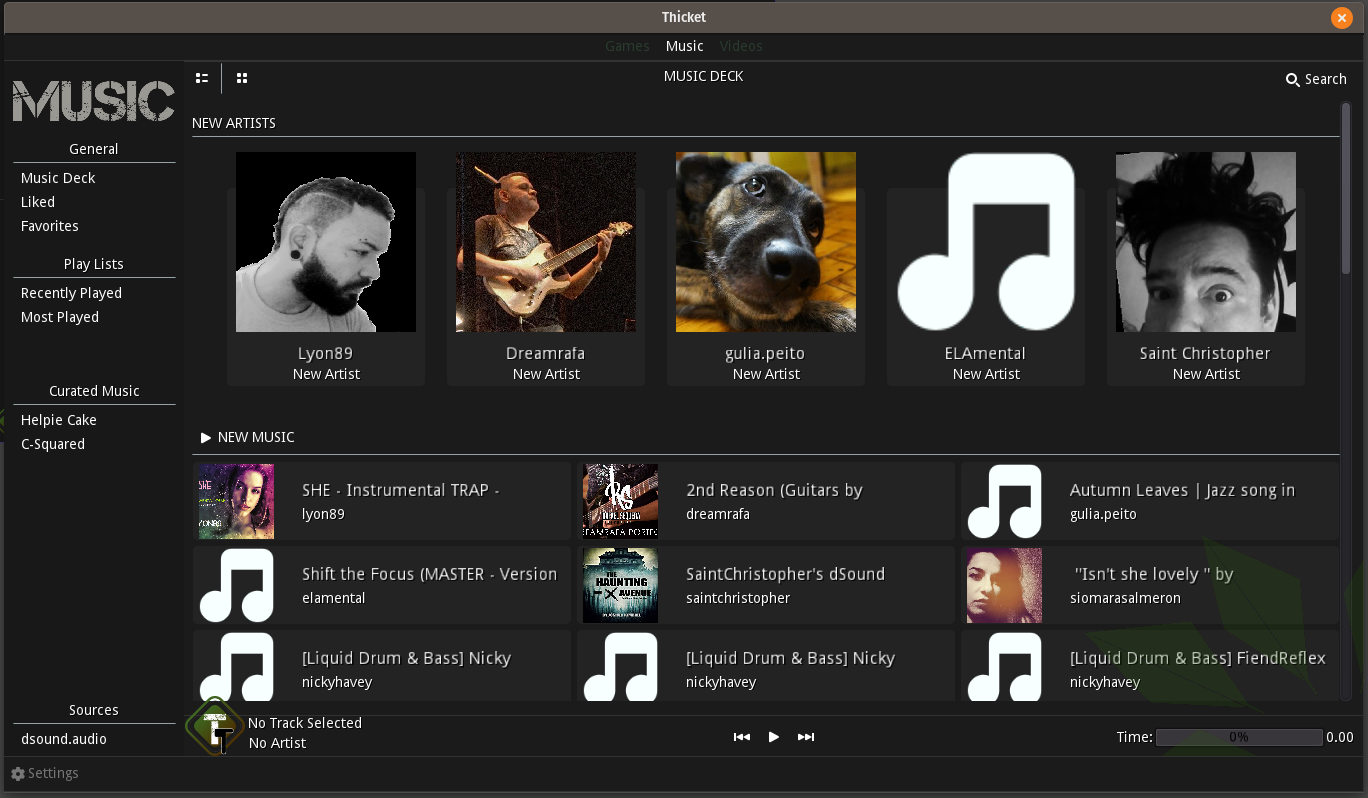This screenshot has height=798, width=1368.
Task: Skip to the next track
Action: pos(806,737)
